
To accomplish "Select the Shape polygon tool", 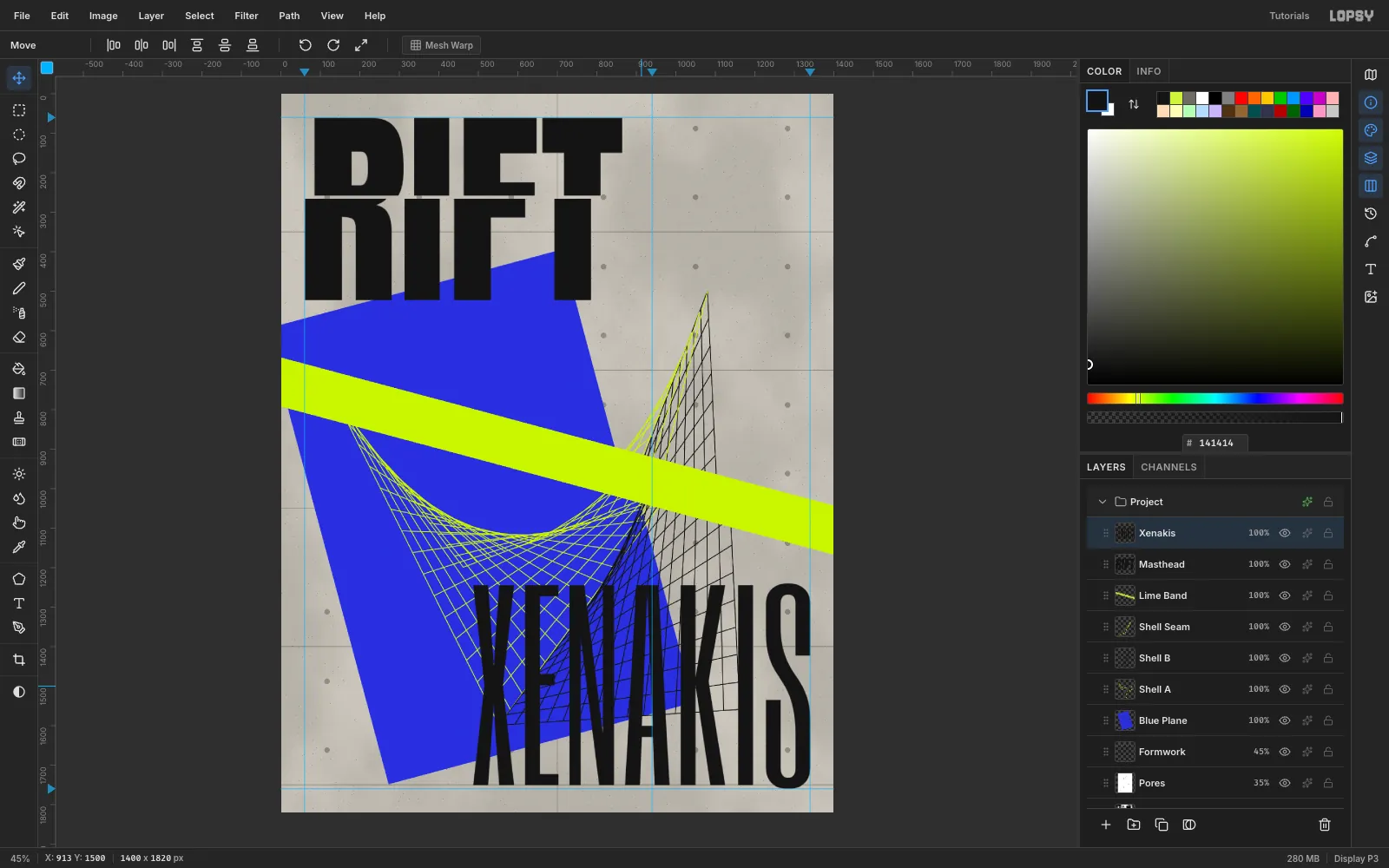I will [x=19, y=579].
